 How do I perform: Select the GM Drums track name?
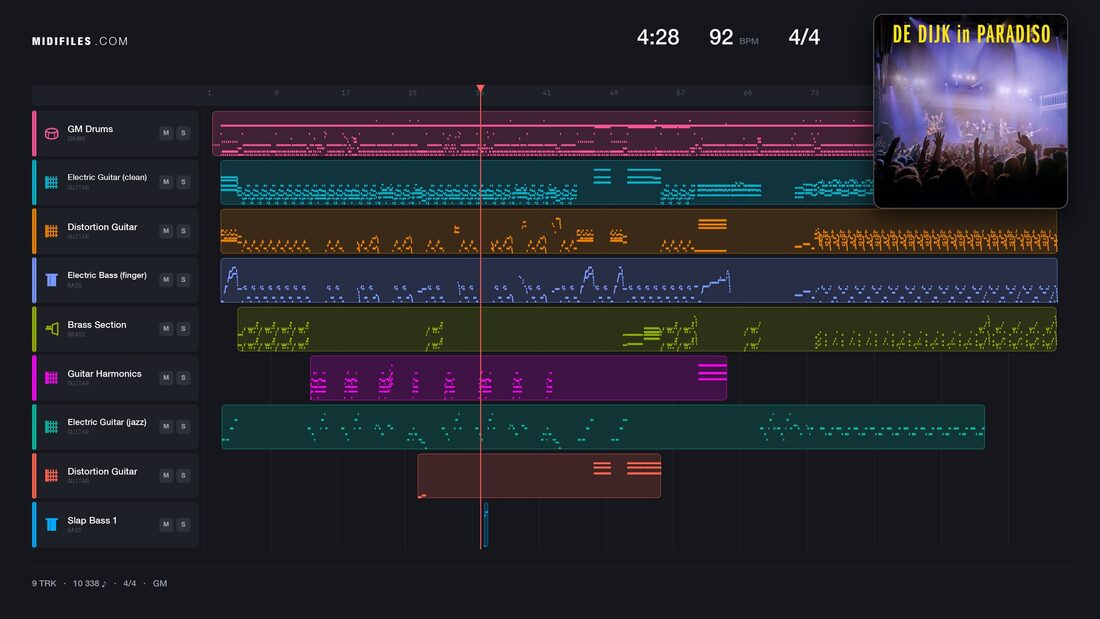[x=90, y=129]
